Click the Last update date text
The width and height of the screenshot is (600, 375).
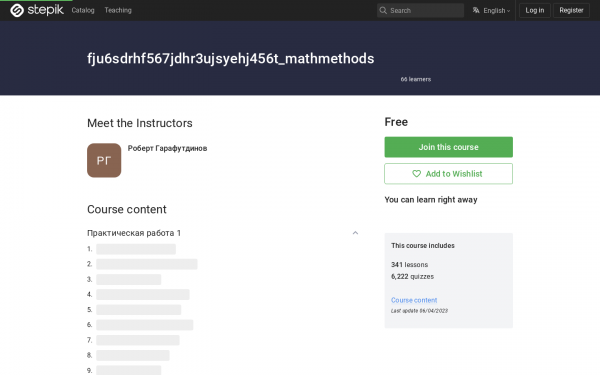tap(419, 311)
